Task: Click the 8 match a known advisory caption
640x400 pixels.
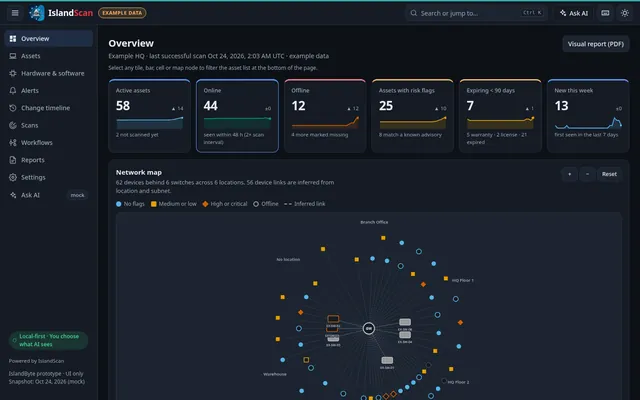Action: 410,135
